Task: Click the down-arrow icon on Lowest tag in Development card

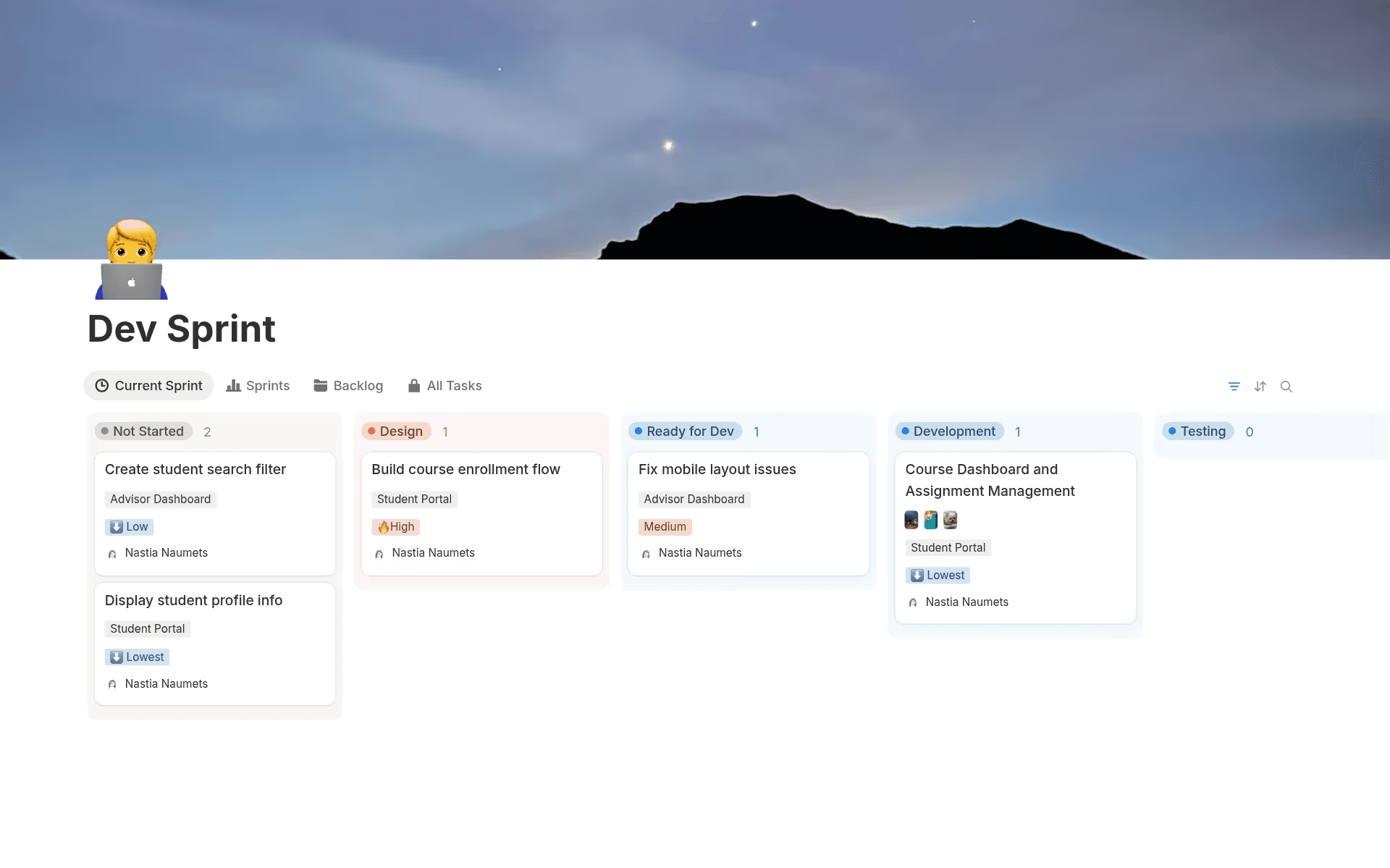Action: [917, 575]
